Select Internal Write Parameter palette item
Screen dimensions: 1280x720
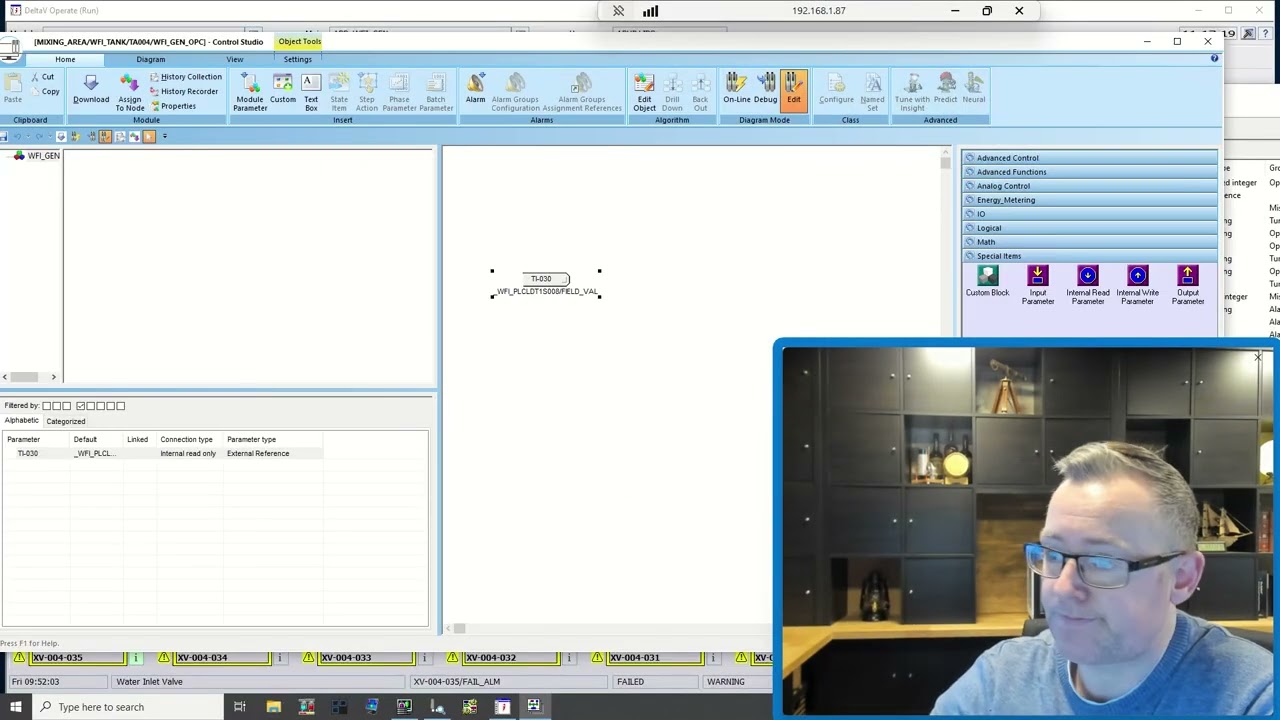coord(1137,285)
